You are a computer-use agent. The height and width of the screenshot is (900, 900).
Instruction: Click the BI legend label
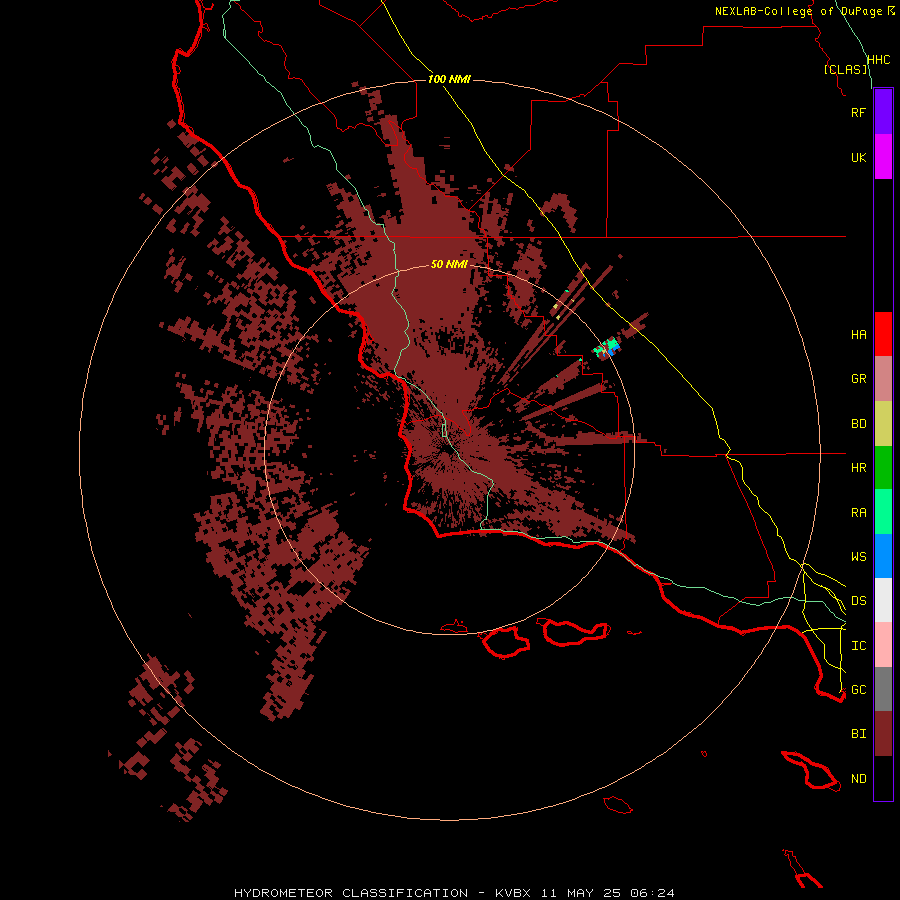(x=858, y=734)
